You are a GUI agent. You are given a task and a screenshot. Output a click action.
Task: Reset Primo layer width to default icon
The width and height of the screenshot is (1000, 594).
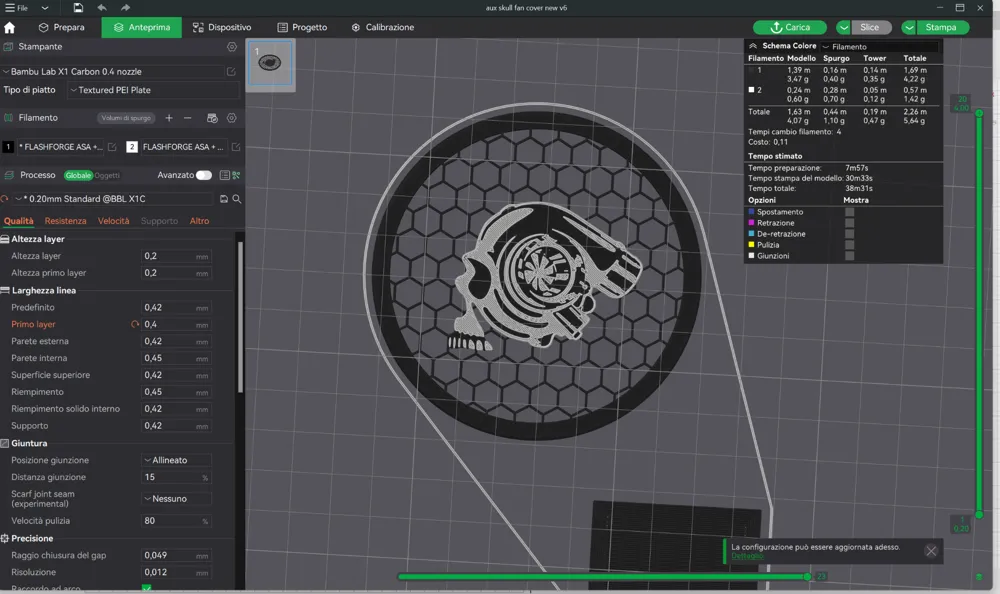(x=135, y=324)
